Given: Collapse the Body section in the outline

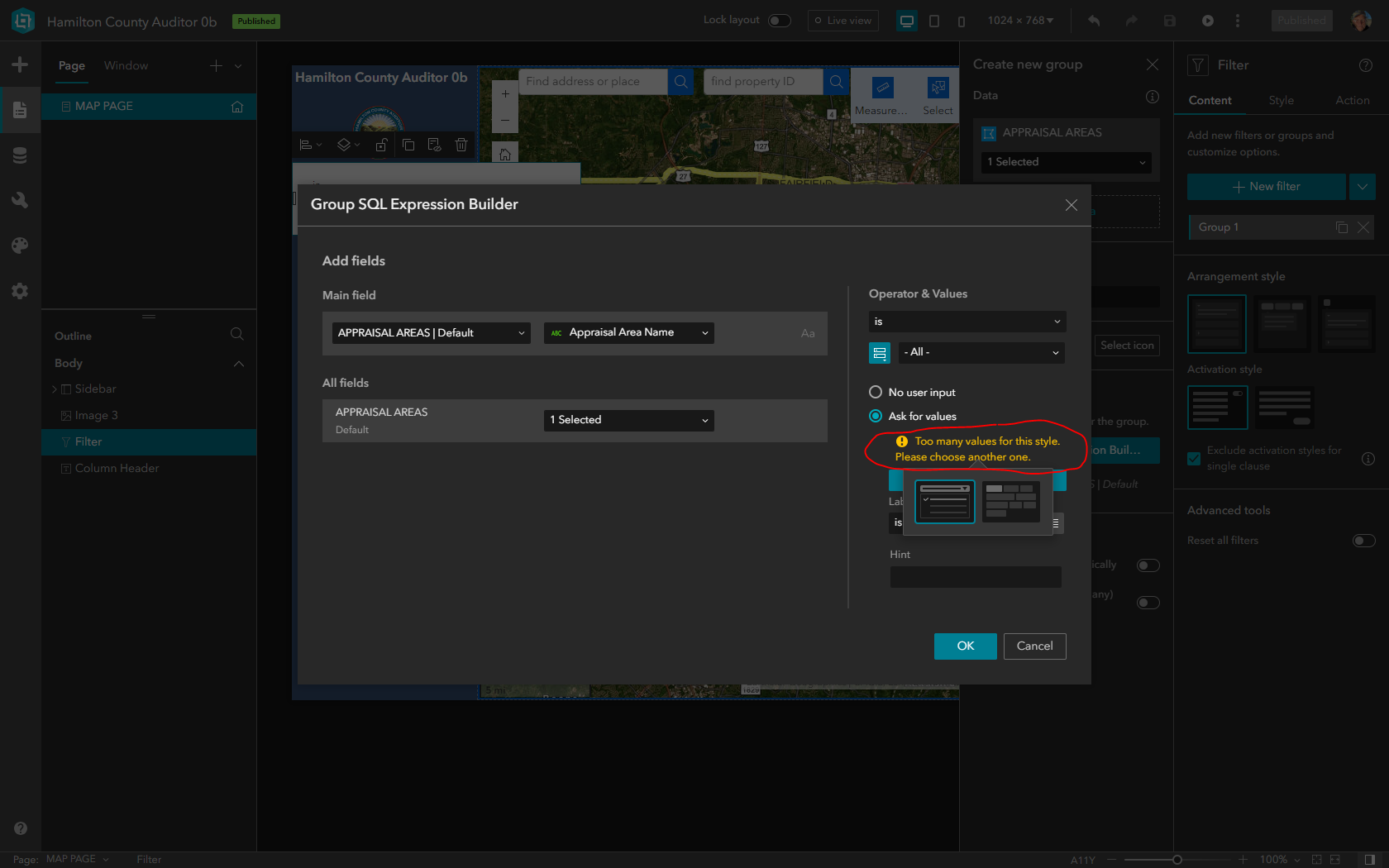Looking at the screenshot, I should click(238, 363).
